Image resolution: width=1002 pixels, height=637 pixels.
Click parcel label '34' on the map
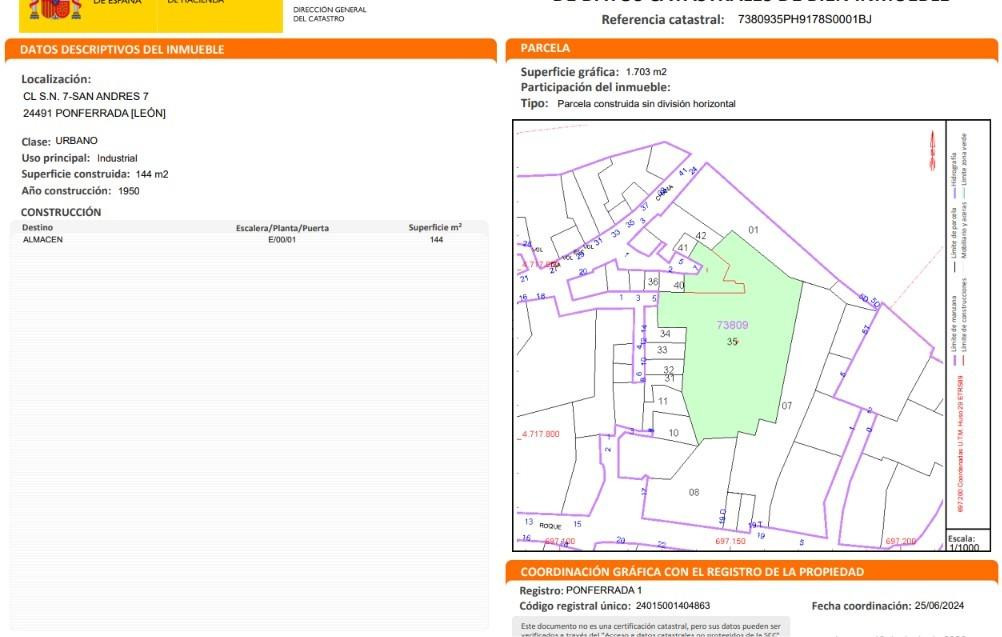click(665, 334)
